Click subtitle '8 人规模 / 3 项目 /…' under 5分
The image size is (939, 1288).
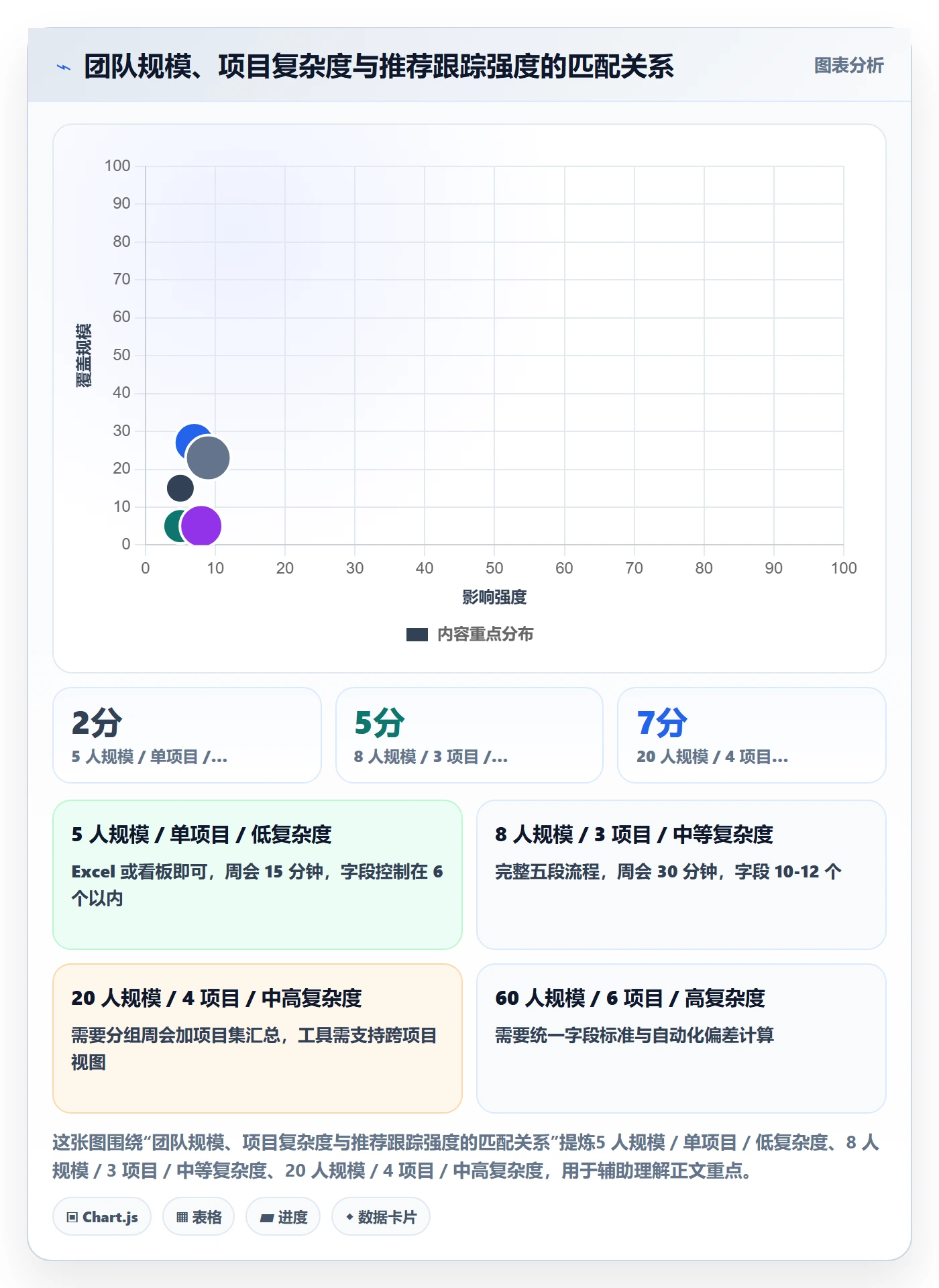click(431, 757)
